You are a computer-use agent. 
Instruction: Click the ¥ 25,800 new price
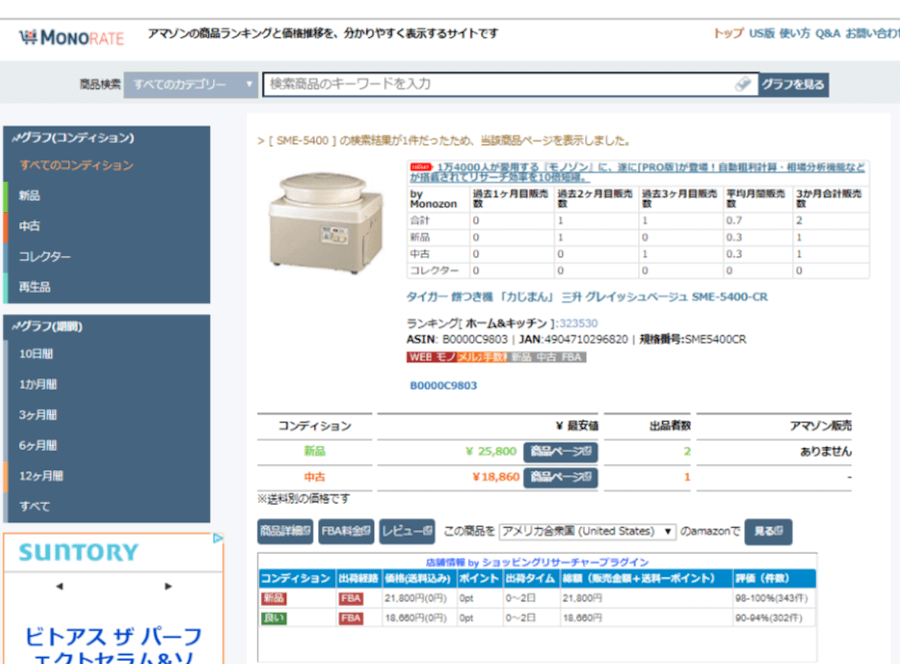click(491, 452)
